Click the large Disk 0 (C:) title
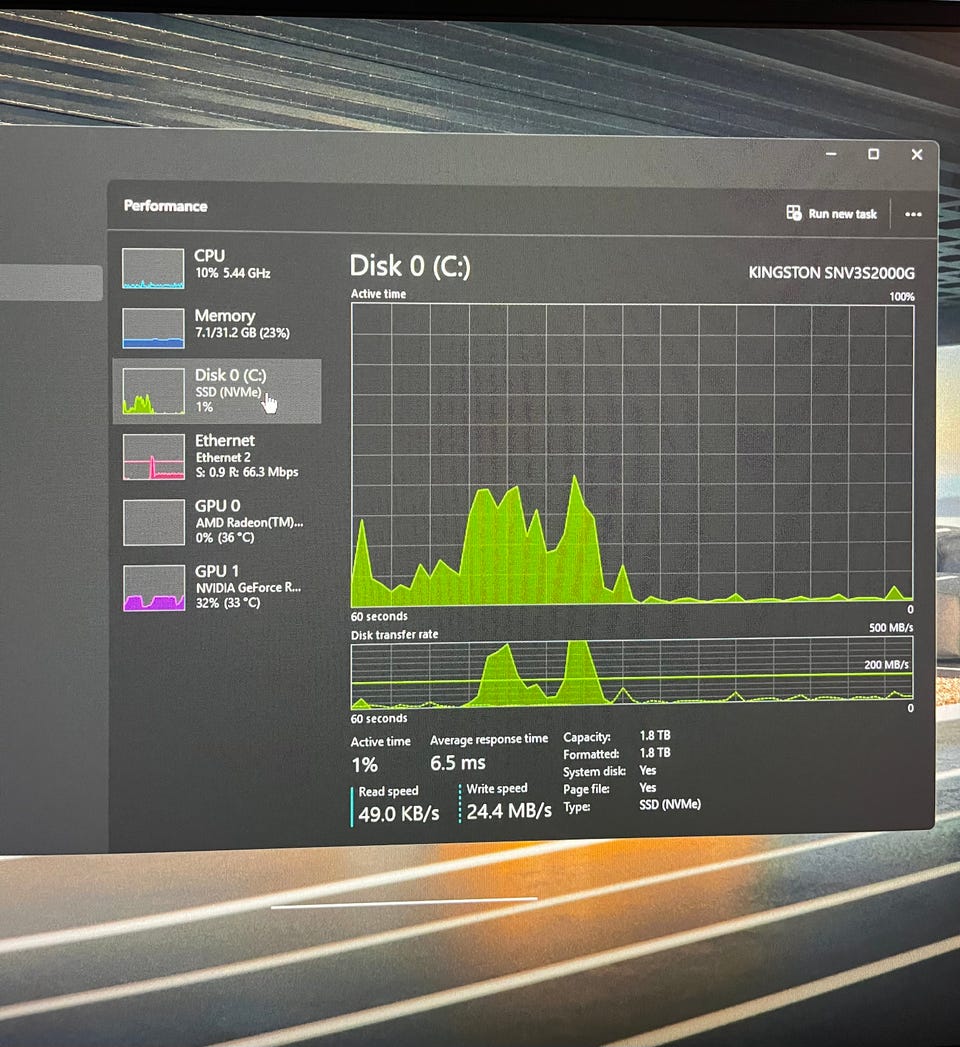960x1047 pixels. pos(409,266)
